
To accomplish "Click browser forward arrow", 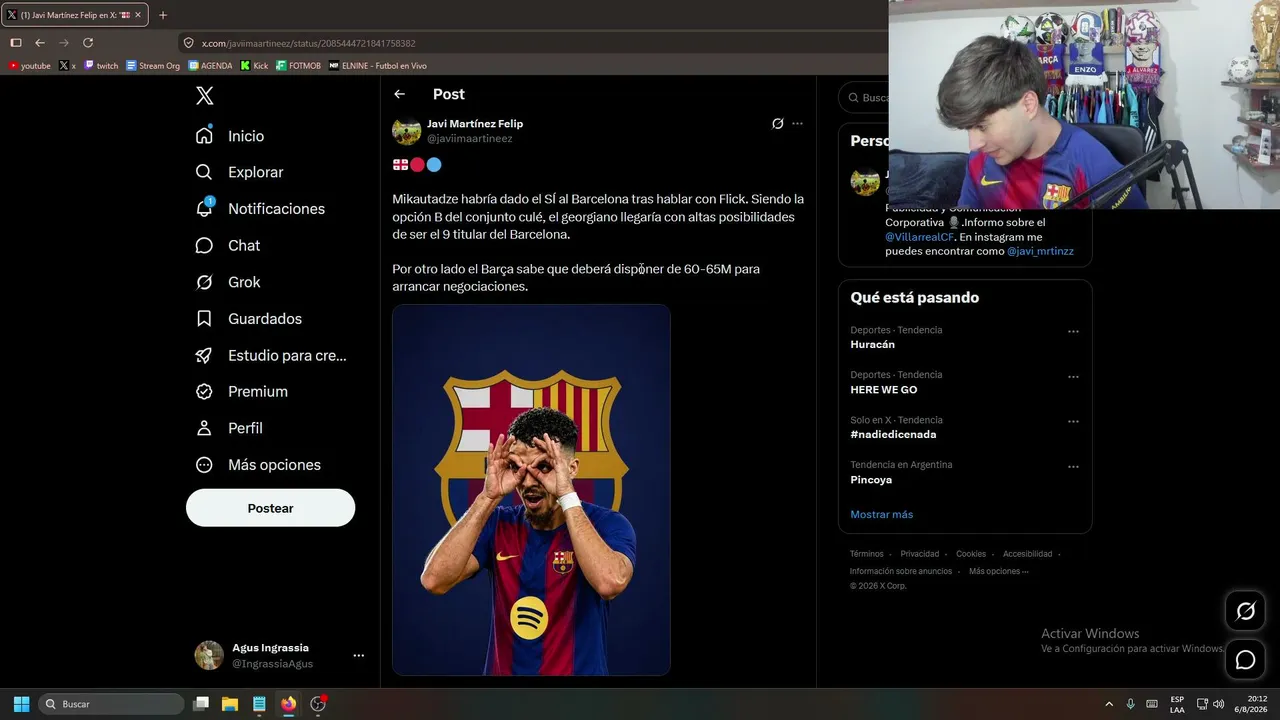I will tap(64, 43).
